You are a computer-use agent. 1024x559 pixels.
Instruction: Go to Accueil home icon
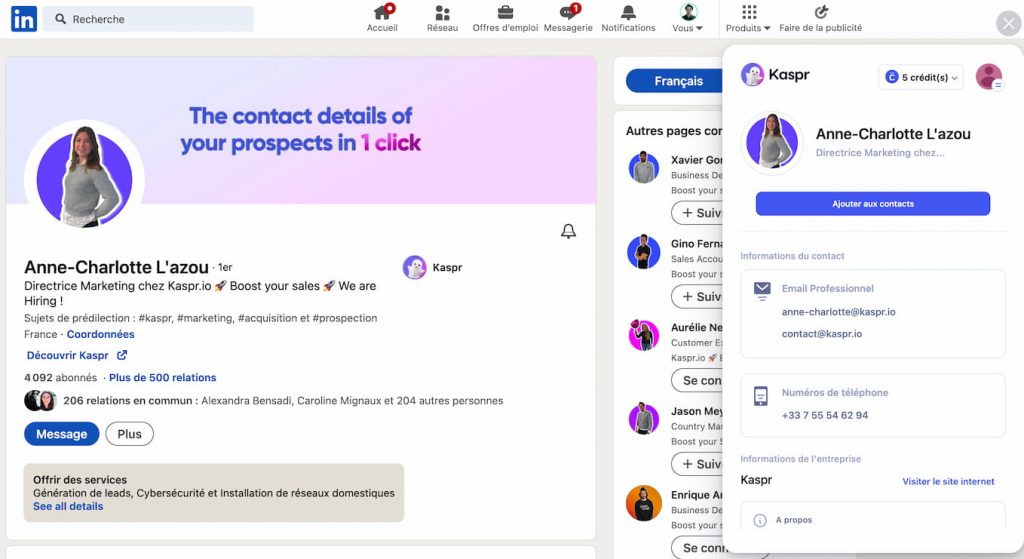coord(382,12)
